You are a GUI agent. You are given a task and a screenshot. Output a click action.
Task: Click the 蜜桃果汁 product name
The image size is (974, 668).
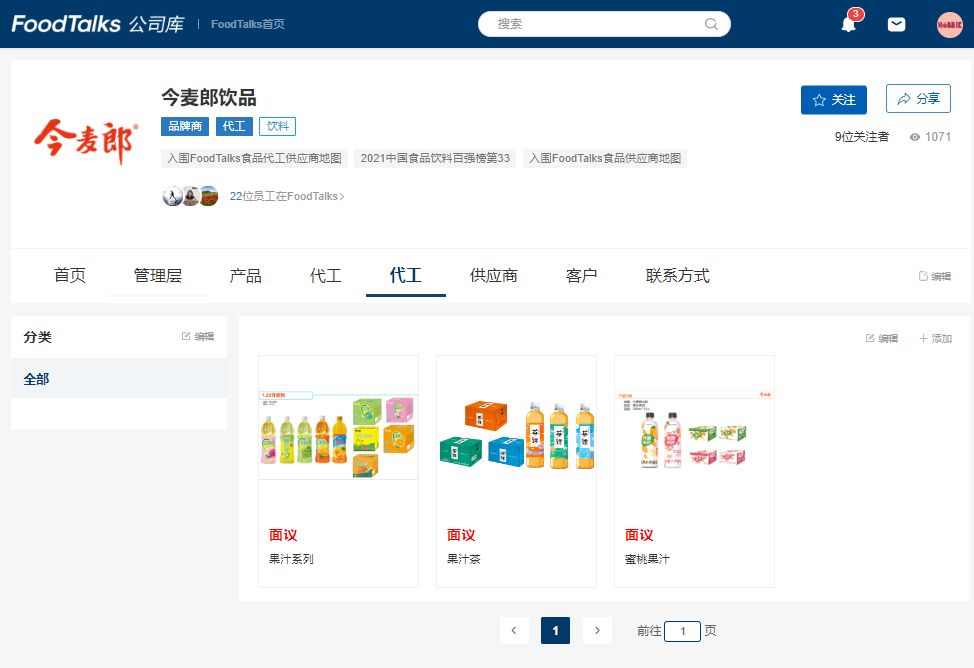point(647,559)
